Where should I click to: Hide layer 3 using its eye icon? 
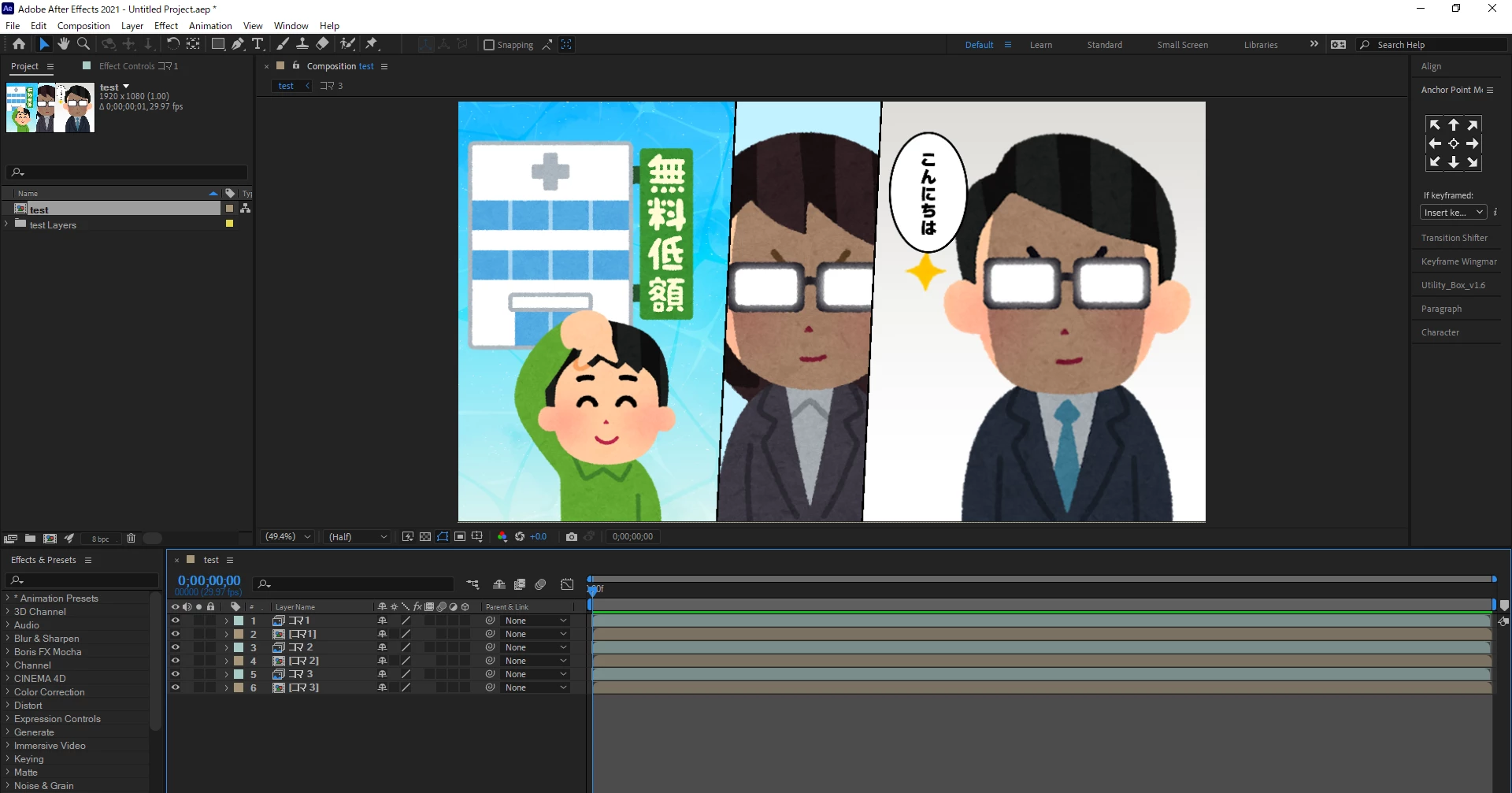(x=175, y=647)
